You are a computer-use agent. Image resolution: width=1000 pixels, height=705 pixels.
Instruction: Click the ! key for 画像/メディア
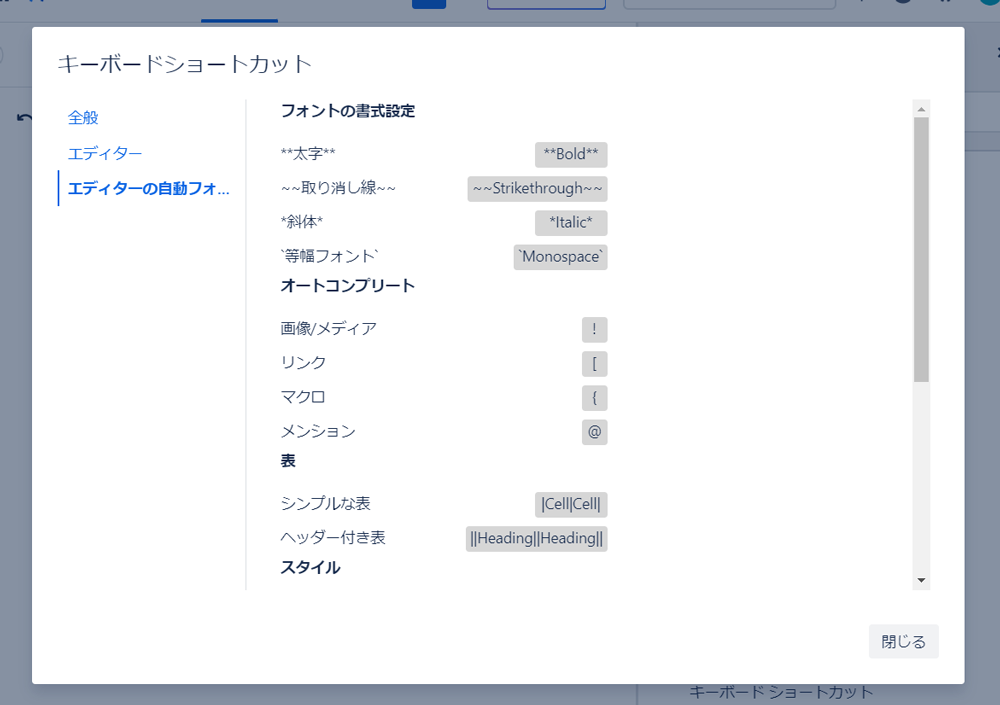594,330
